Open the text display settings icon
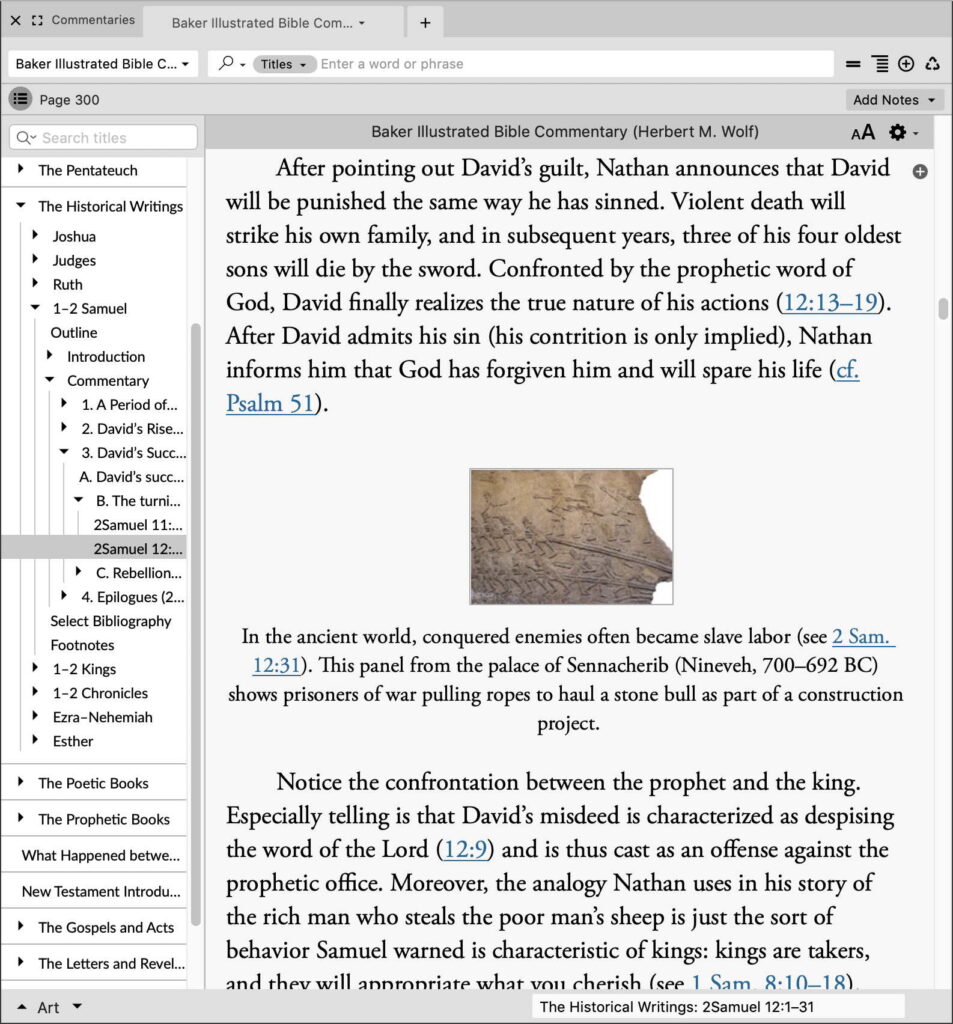 coord(878,63)
